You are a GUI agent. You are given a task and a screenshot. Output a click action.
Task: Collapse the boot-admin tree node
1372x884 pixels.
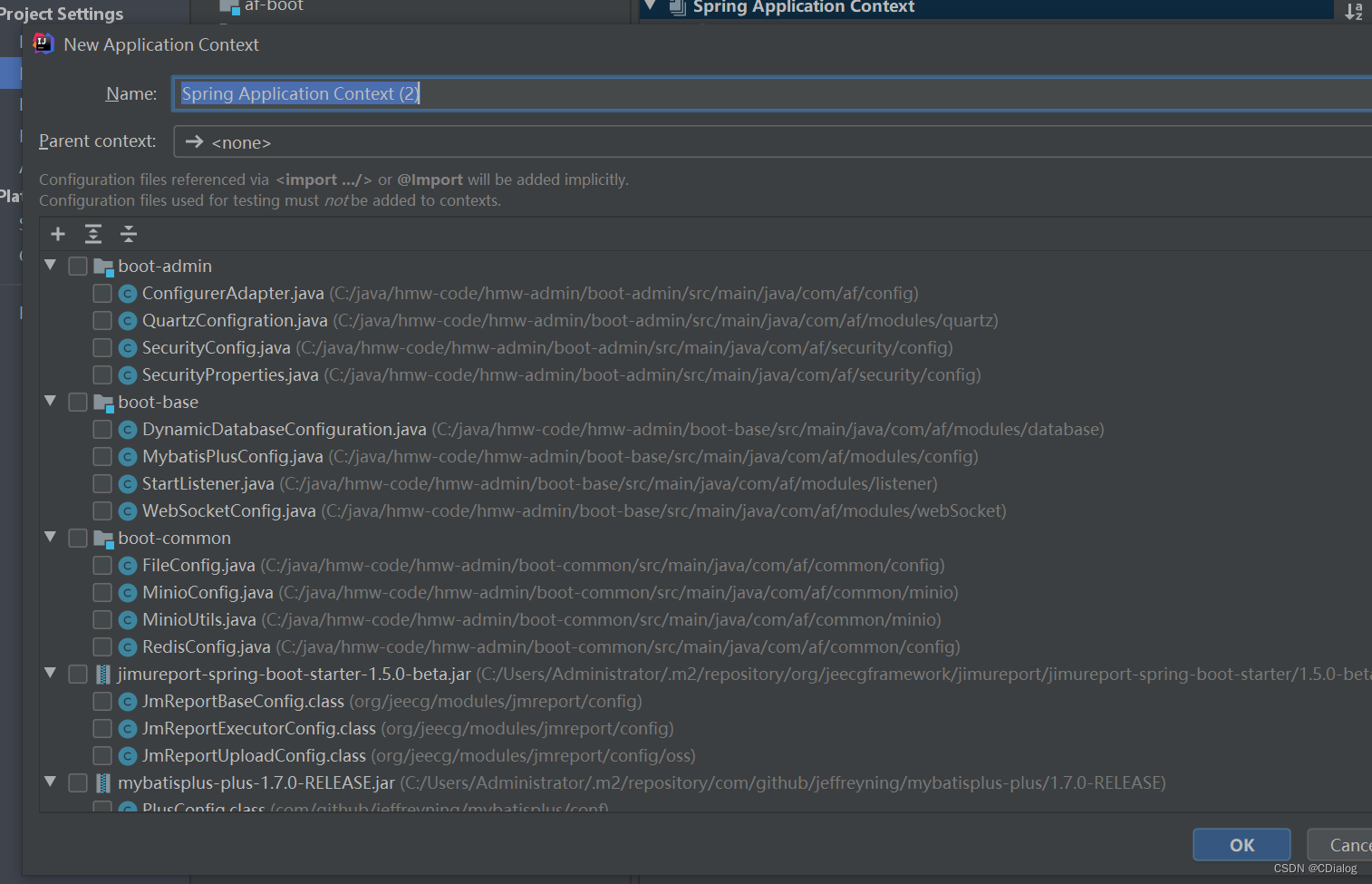pyautogui.click(x=51, y=265)
